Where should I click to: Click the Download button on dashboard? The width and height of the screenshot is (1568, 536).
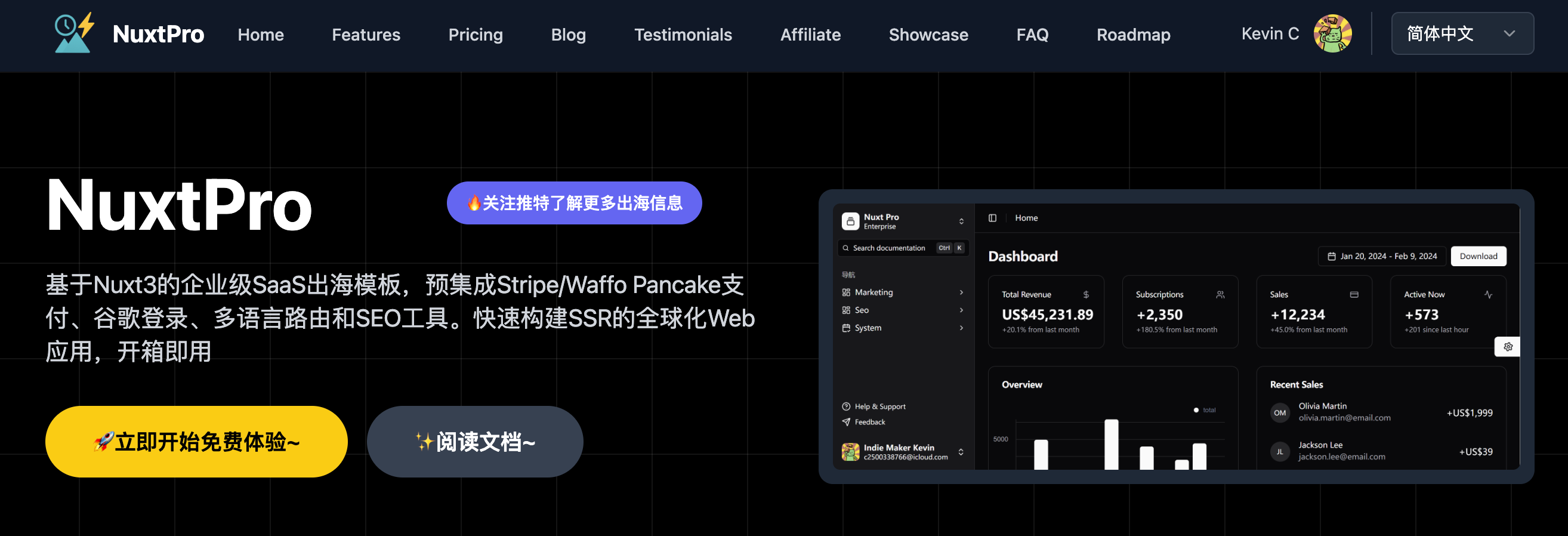(x=1479, y=257)
